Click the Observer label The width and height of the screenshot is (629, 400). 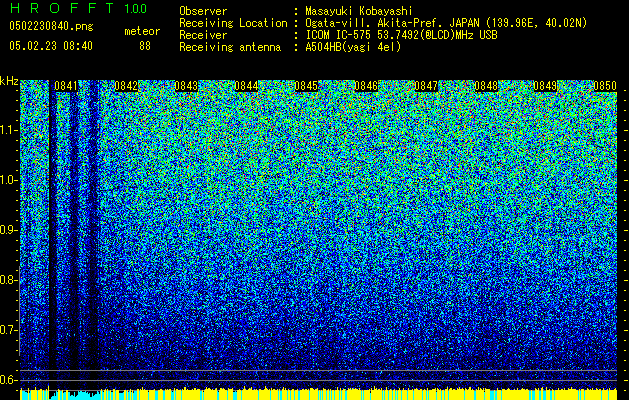(x=203, y=11)
